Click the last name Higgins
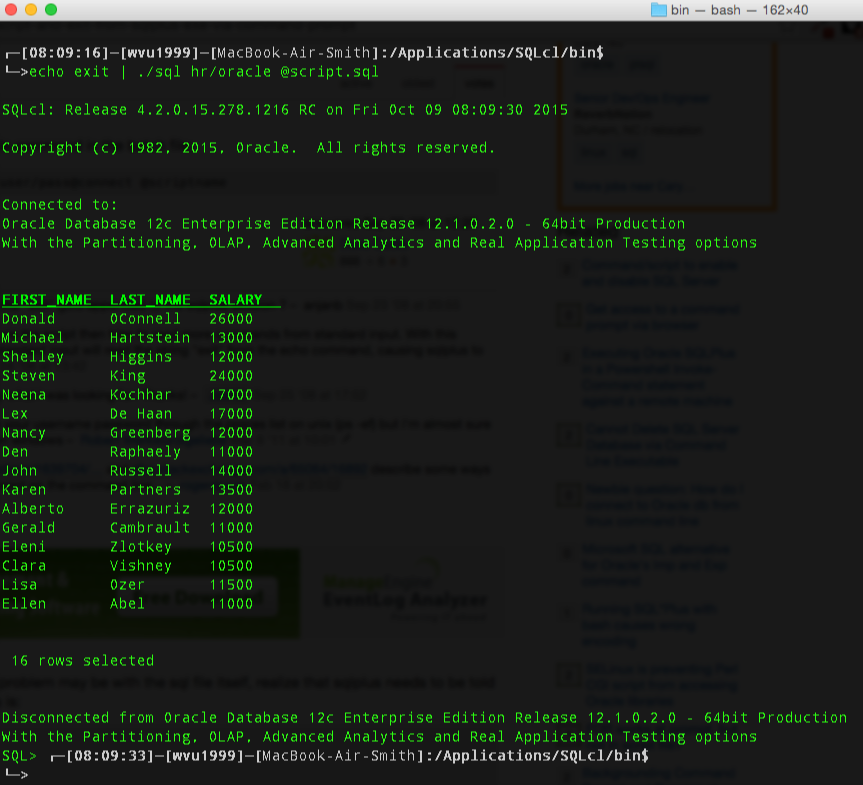863x785 pixels. pos(141,357)
